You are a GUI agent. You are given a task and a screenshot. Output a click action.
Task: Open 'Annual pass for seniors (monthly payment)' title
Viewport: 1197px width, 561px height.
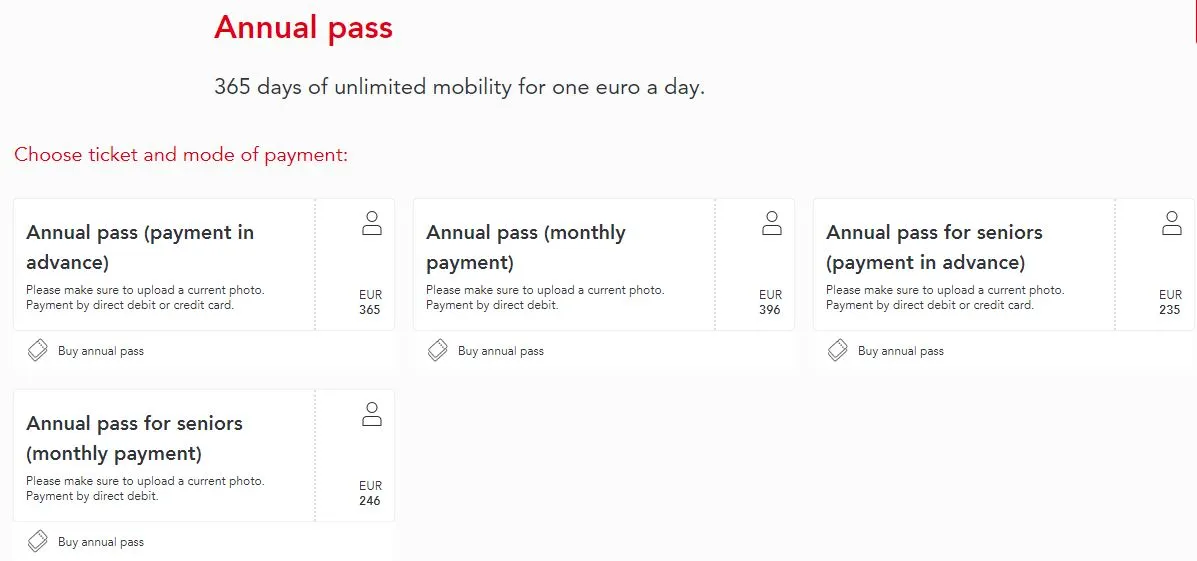[x=134, y=438]
